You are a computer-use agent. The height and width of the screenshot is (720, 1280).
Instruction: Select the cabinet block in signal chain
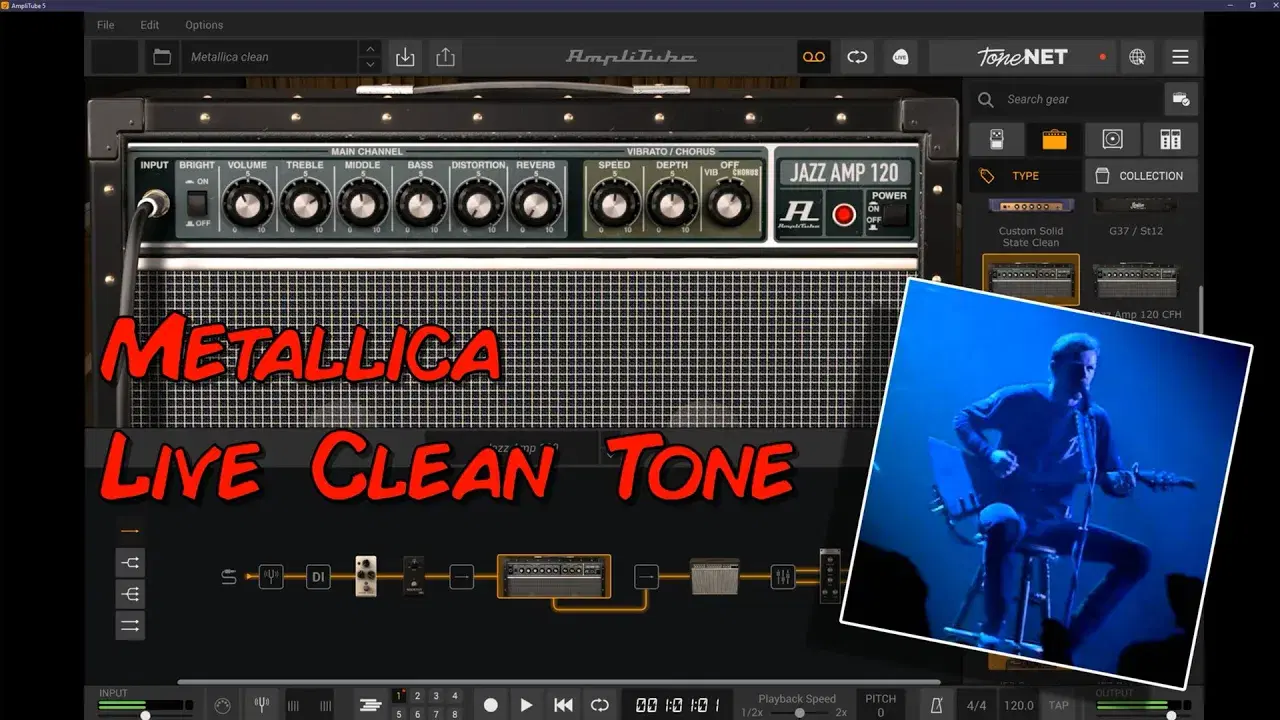(x=714, y=577)
